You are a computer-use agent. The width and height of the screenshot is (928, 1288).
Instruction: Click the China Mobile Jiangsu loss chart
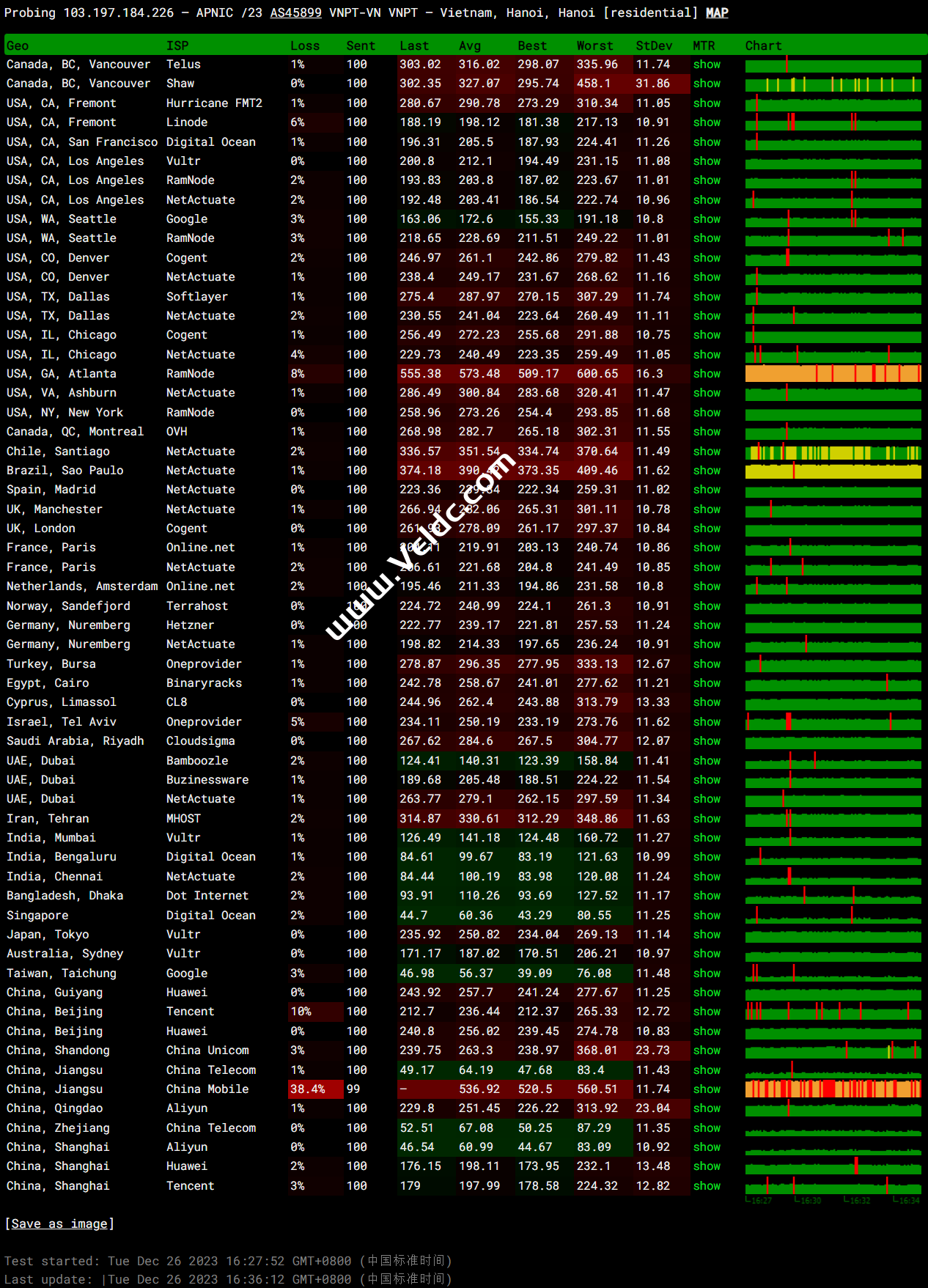833,1089
